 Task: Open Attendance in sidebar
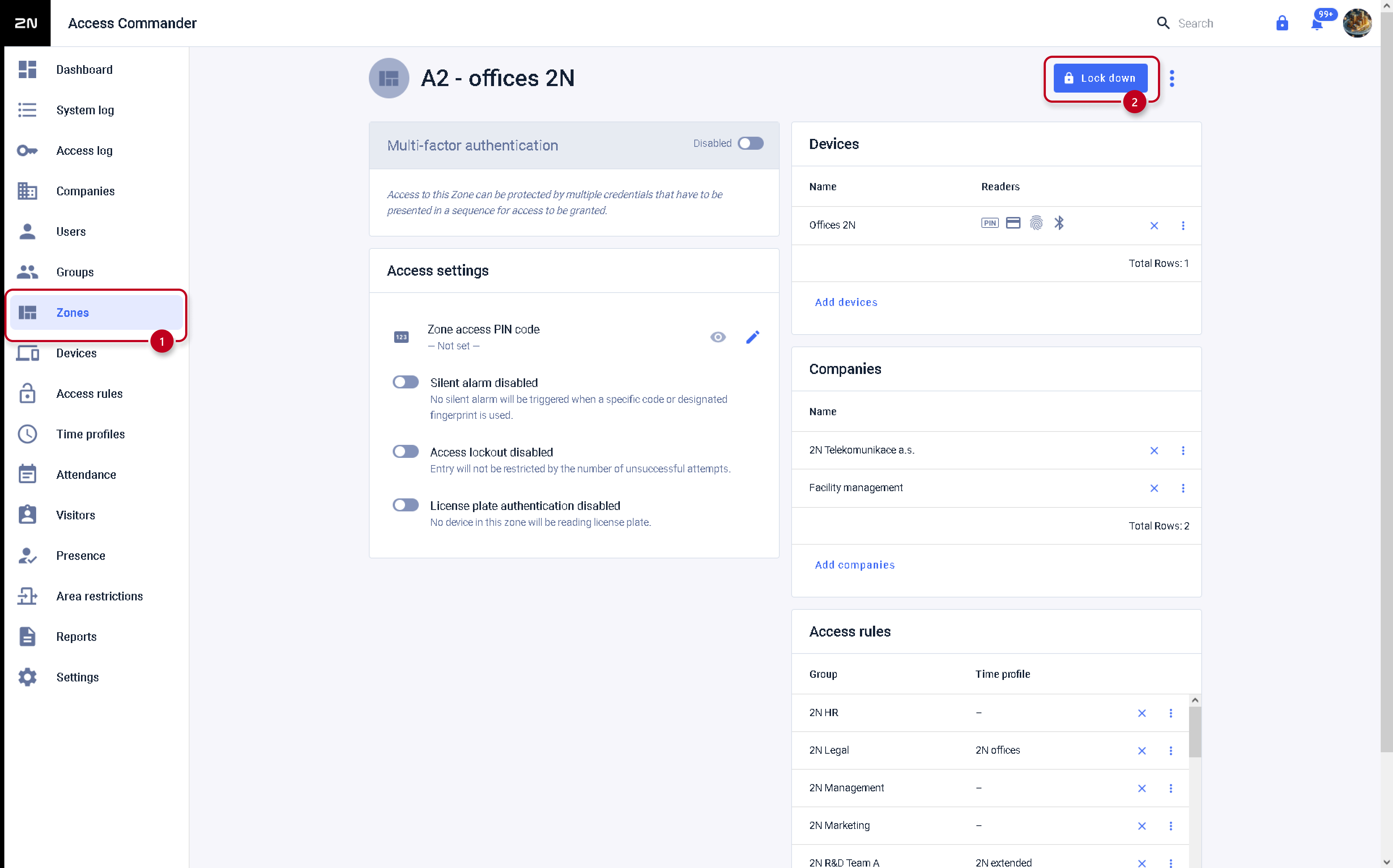[x=97, y=475]
